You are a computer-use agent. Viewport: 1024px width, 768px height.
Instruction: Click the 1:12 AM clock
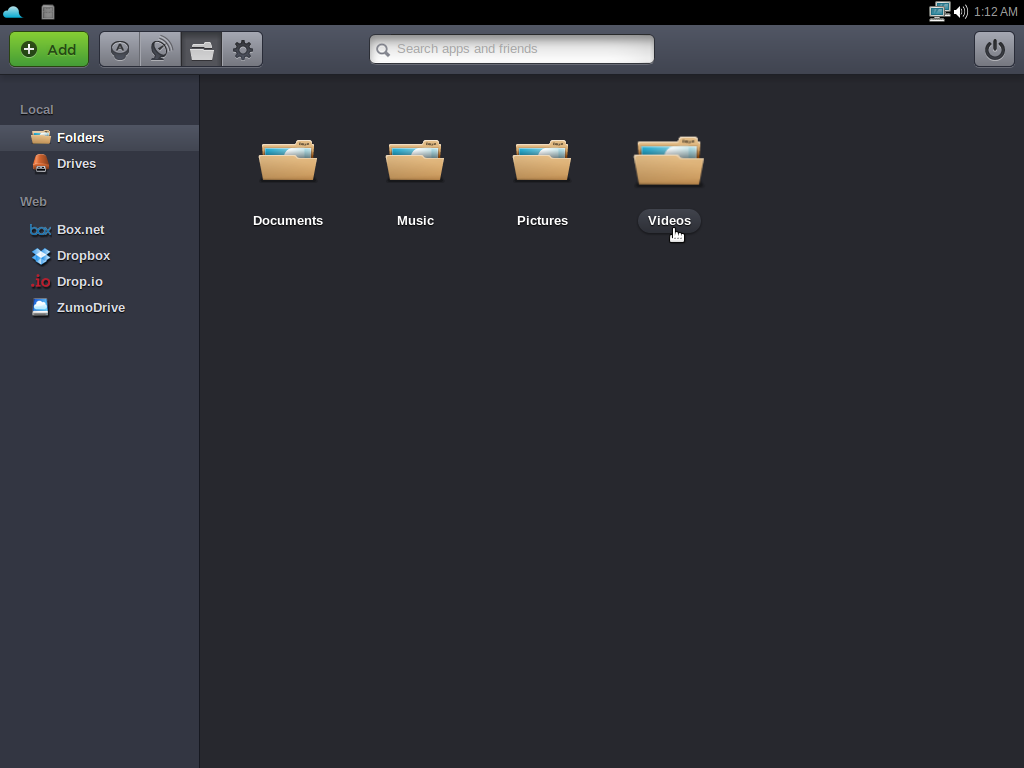(995, 12)
